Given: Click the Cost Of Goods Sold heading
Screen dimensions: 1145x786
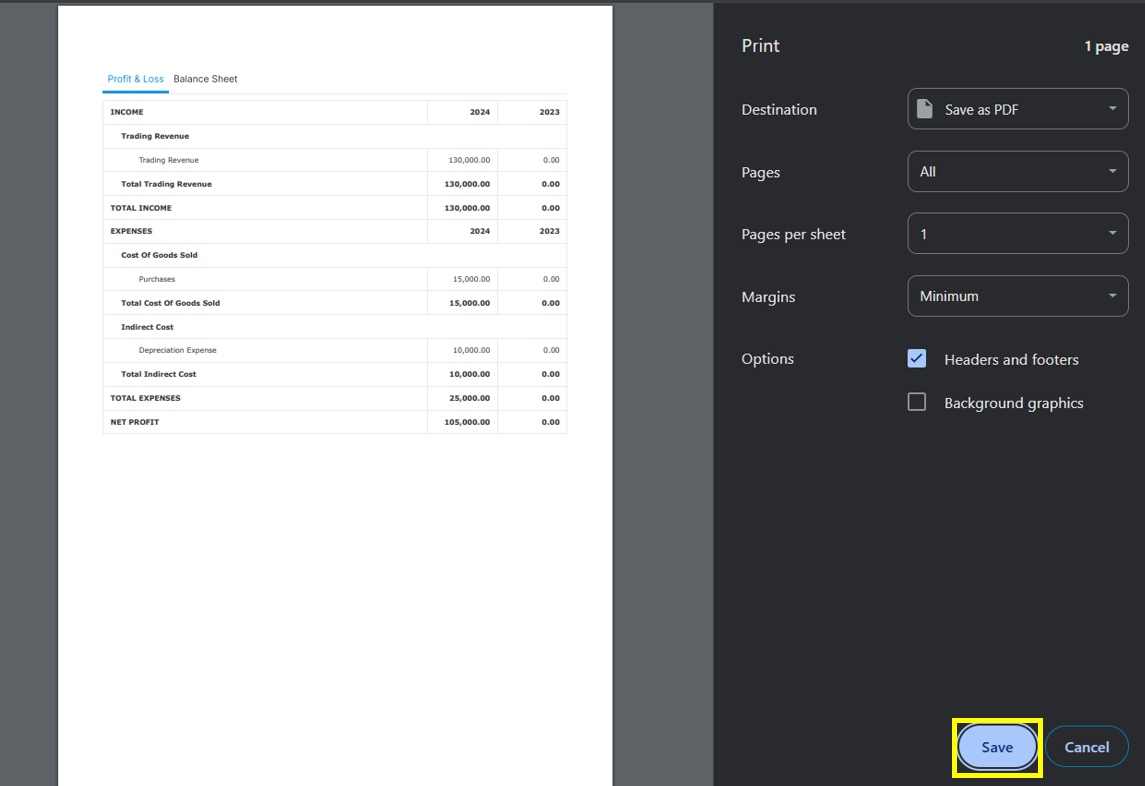Looking at the screenshot, I should tap(159, 256).
